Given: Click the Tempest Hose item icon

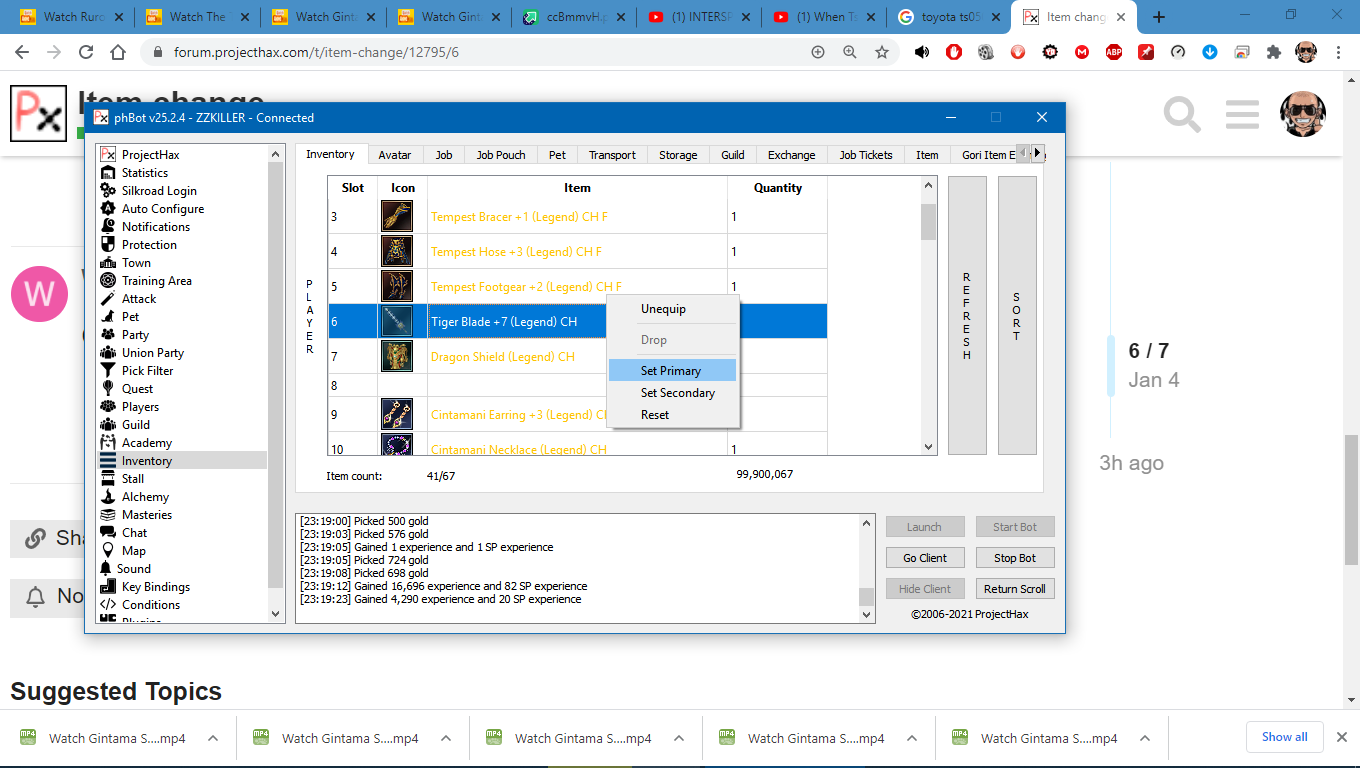Looking at the screenshot, I should (396, 252).
